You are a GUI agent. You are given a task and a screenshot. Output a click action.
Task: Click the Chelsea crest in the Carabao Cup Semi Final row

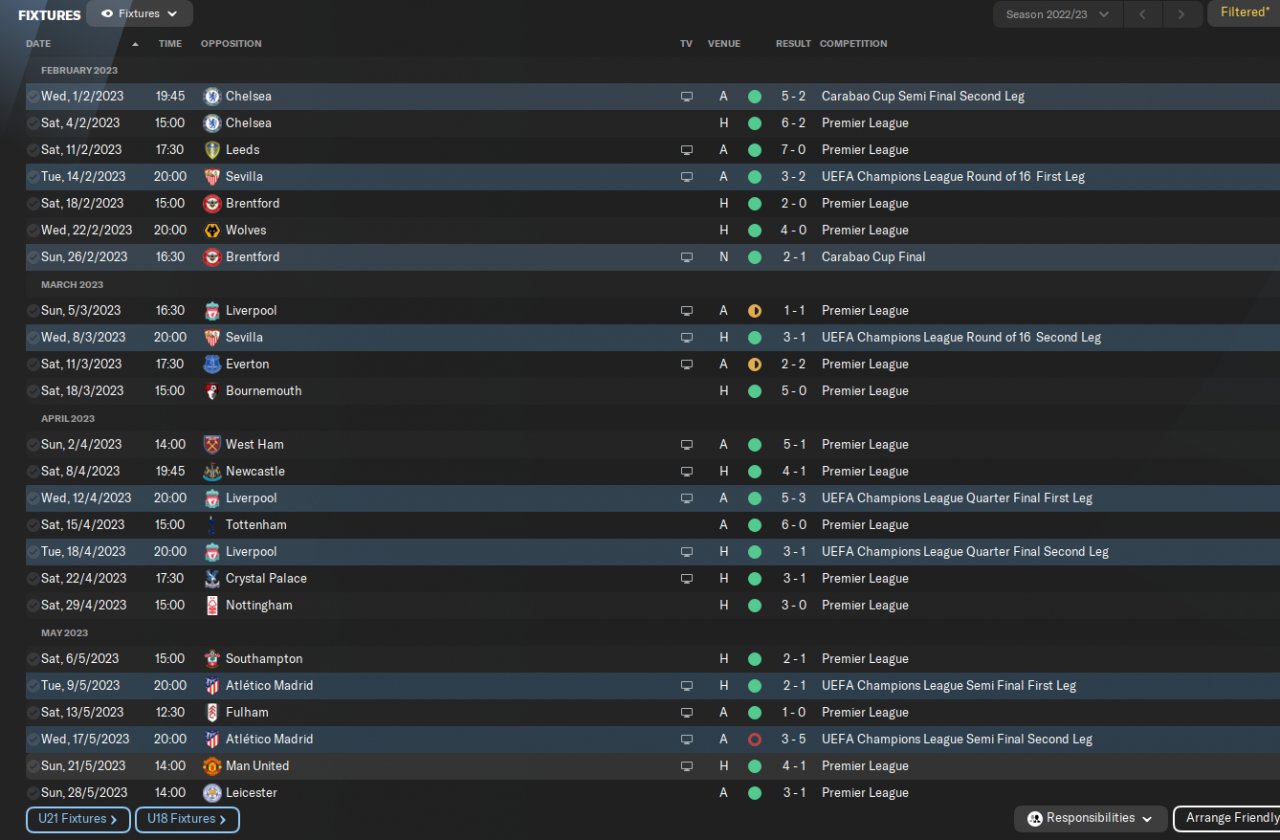tap(212, 96)
